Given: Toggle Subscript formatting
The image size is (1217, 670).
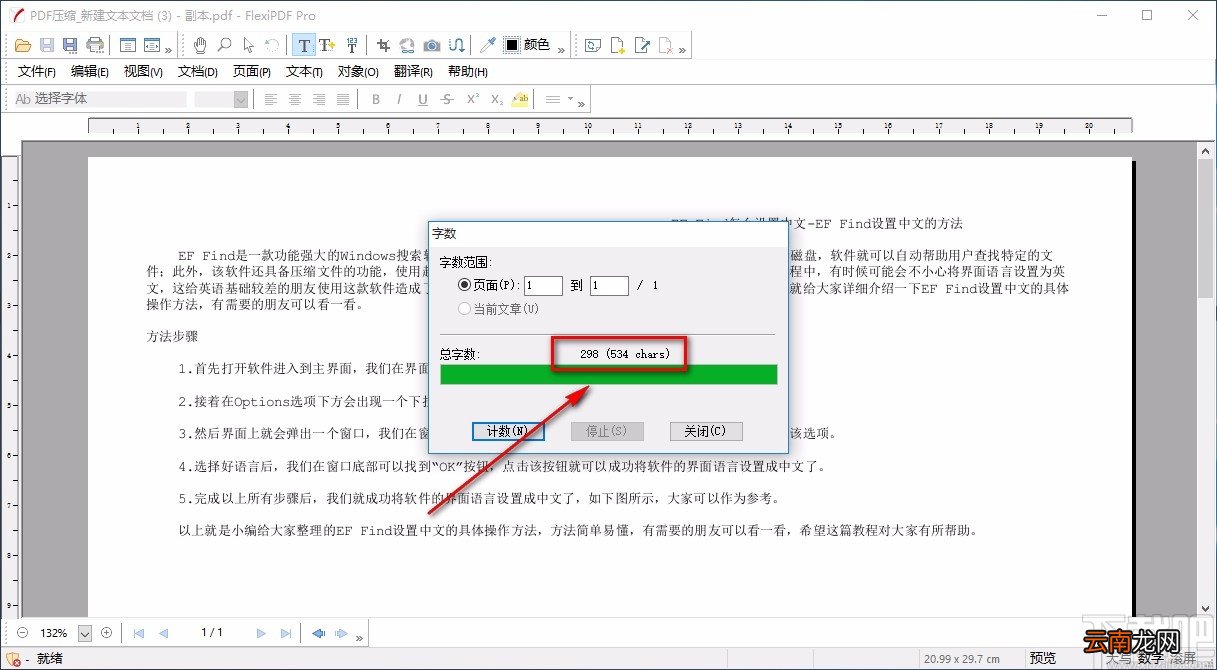Looking at the screenshot, I should pyautogui.click(x=496, y=99).
